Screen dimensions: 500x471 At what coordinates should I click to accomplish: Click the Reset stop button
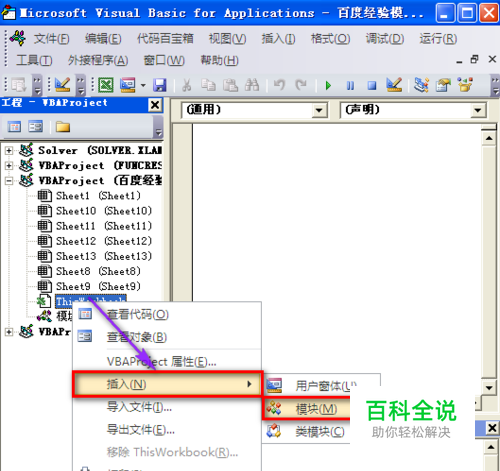[x=372, y=86]
